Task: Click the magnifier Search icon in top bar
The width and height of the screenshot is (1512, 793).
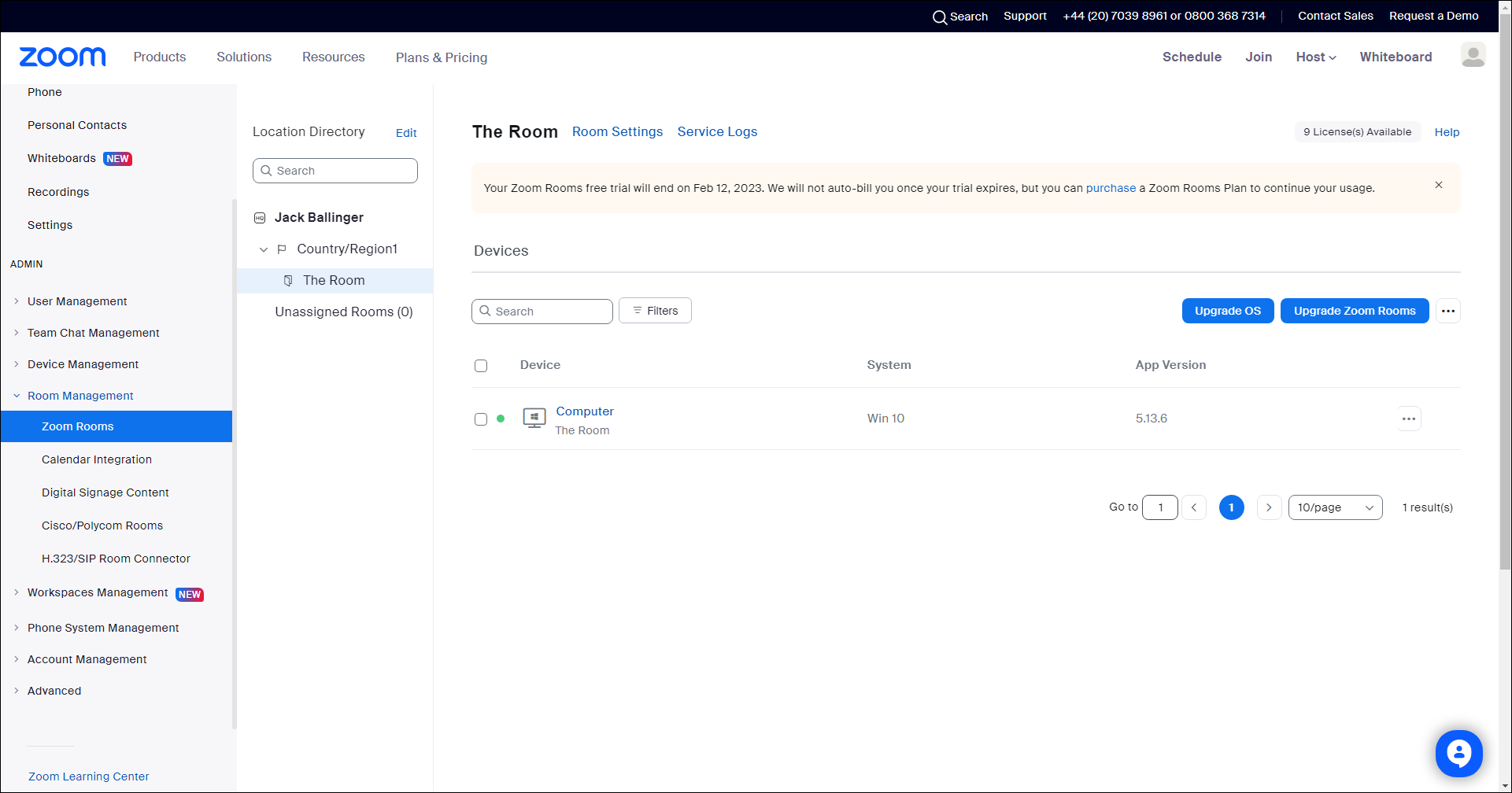Action: coord(939,17)
